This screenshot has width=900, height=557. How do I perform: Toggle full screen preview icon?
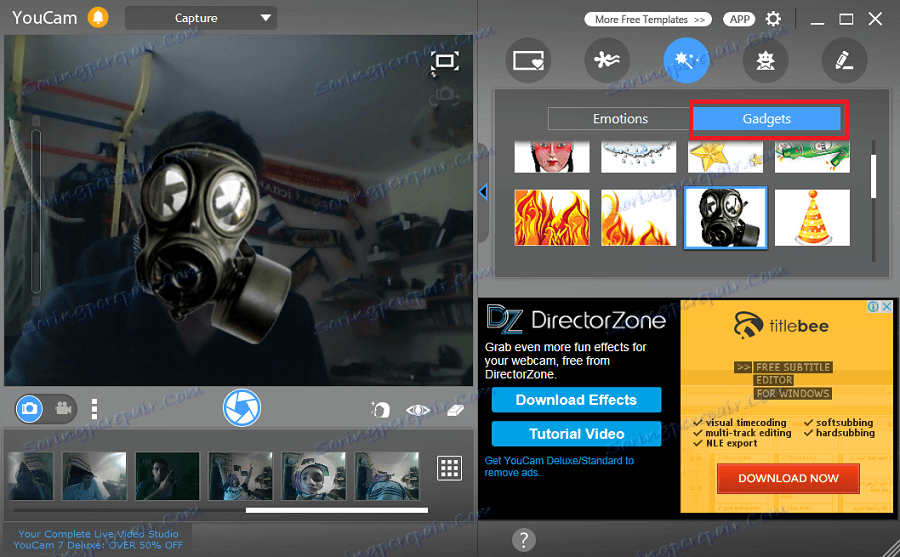pos(445,61)
